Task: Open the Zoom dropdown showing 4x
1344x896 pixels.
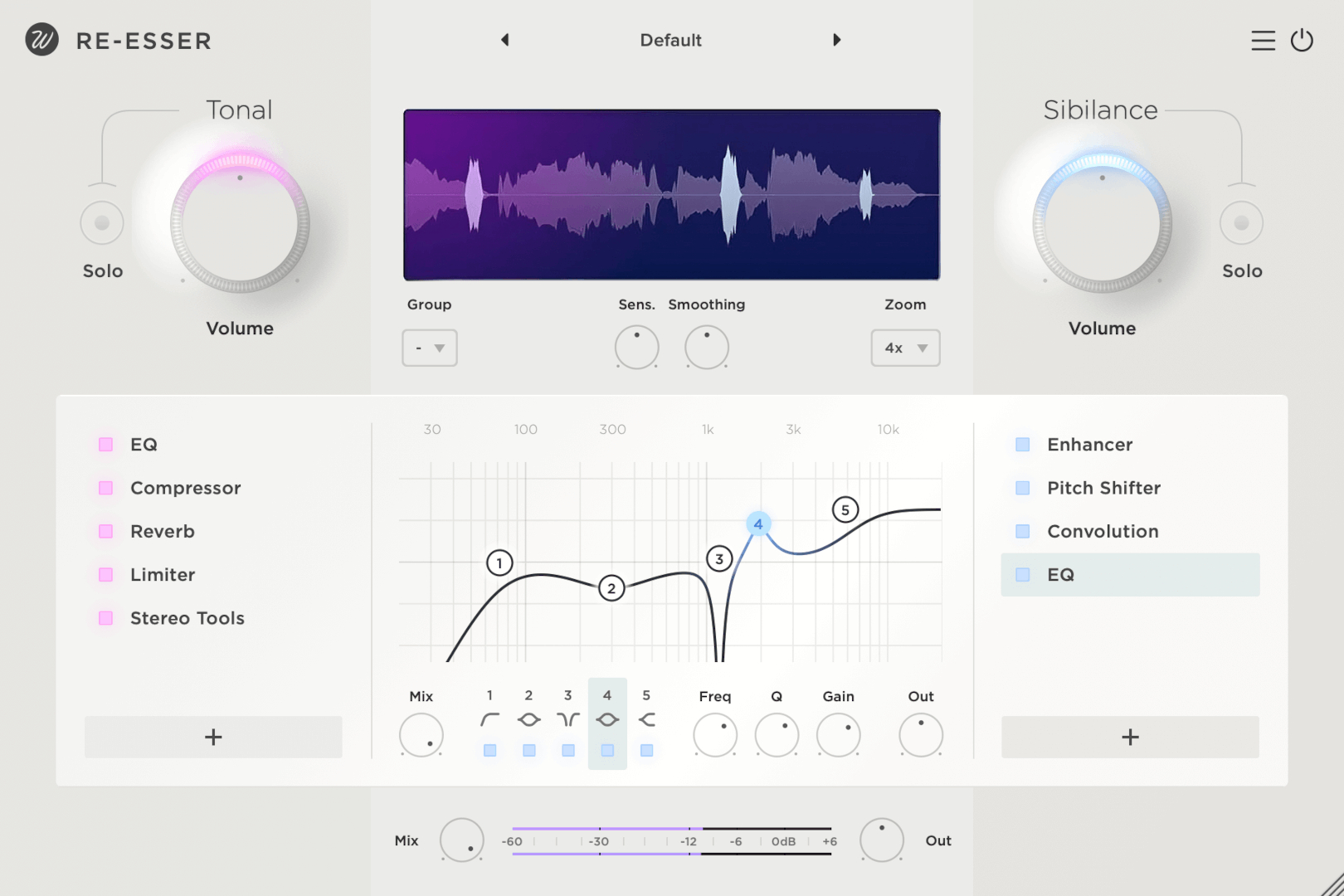Action: 904,348
